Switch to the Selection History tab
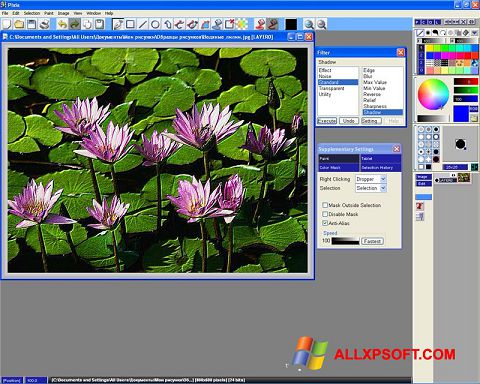 [381, 167]
